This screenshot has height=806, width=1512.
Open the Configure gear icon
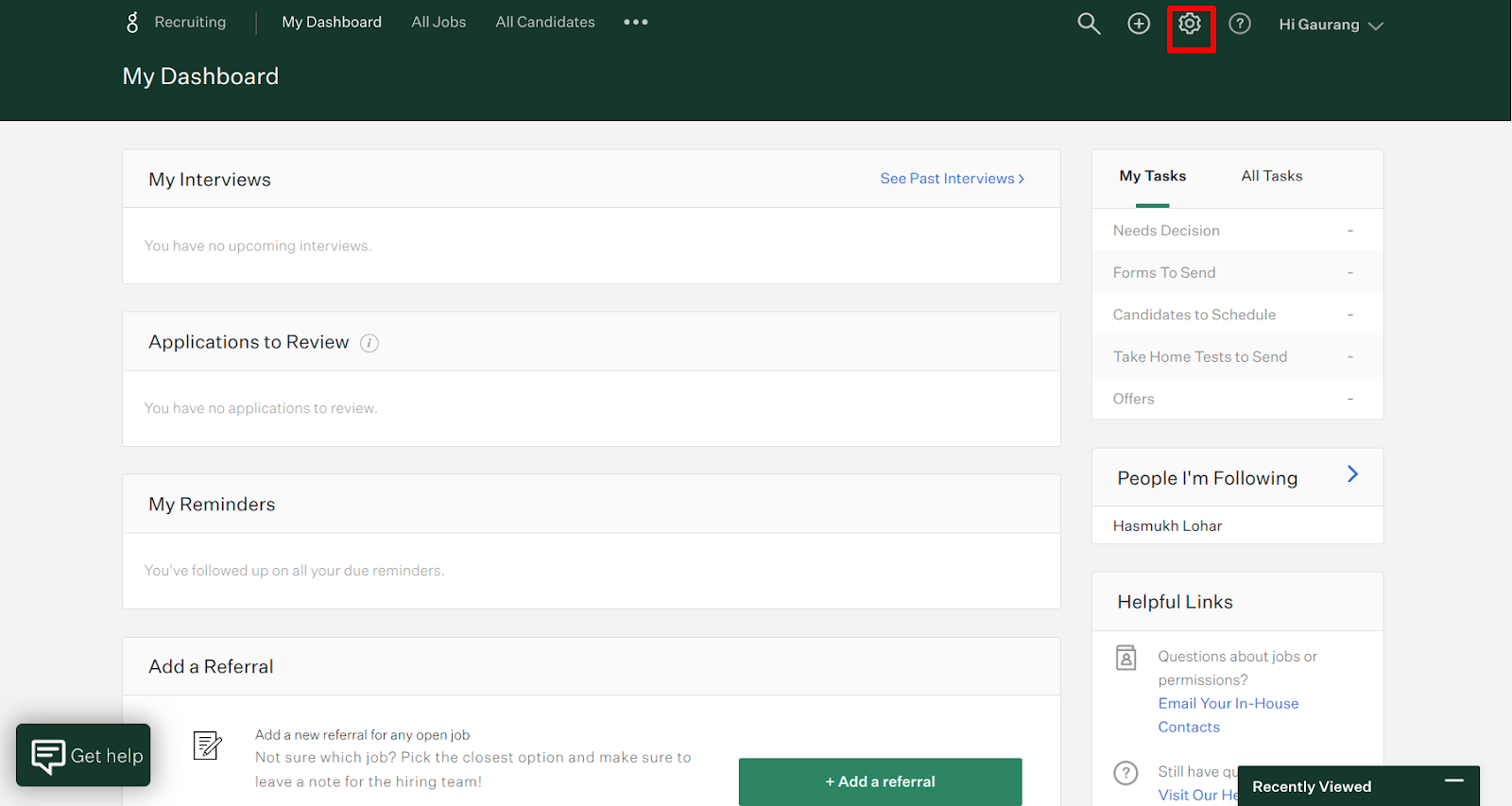pos(1190,24)
